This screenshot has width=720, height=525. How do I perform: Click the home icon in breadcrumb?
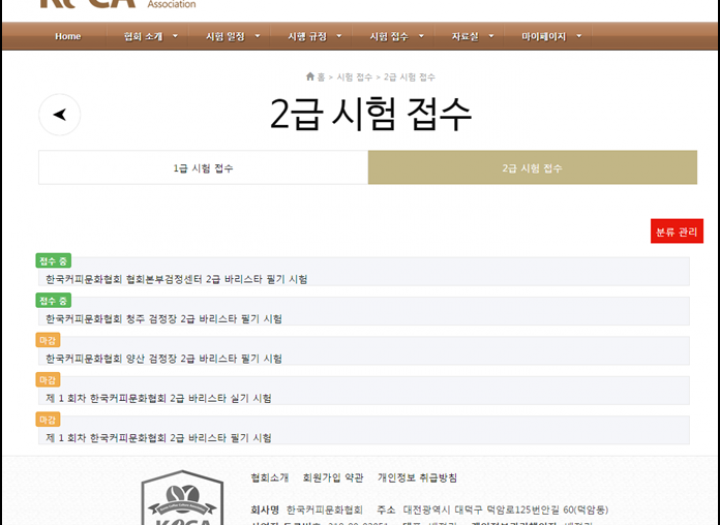click(310, 77)
